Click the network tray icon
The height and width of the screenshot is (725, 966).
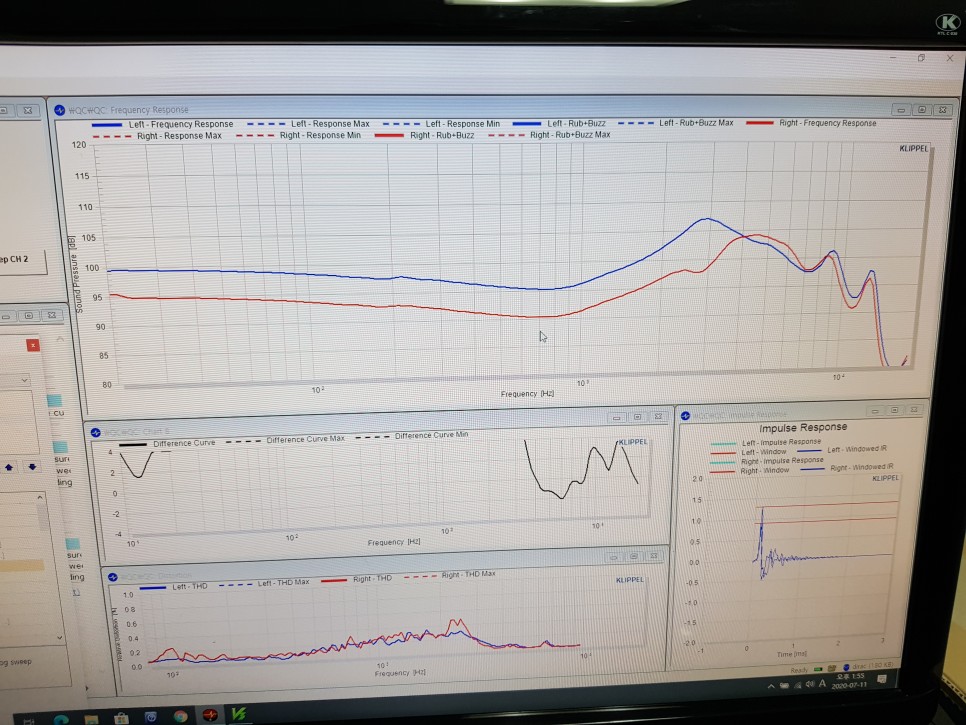pos(798,684)
